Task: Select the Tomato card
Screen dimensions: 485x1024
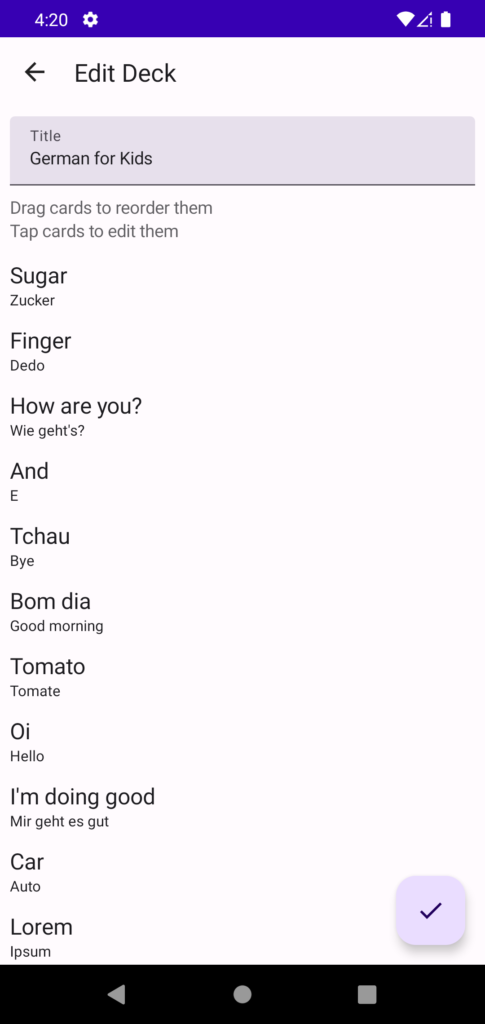Action: pyautogui.click(x=242, y=677)
